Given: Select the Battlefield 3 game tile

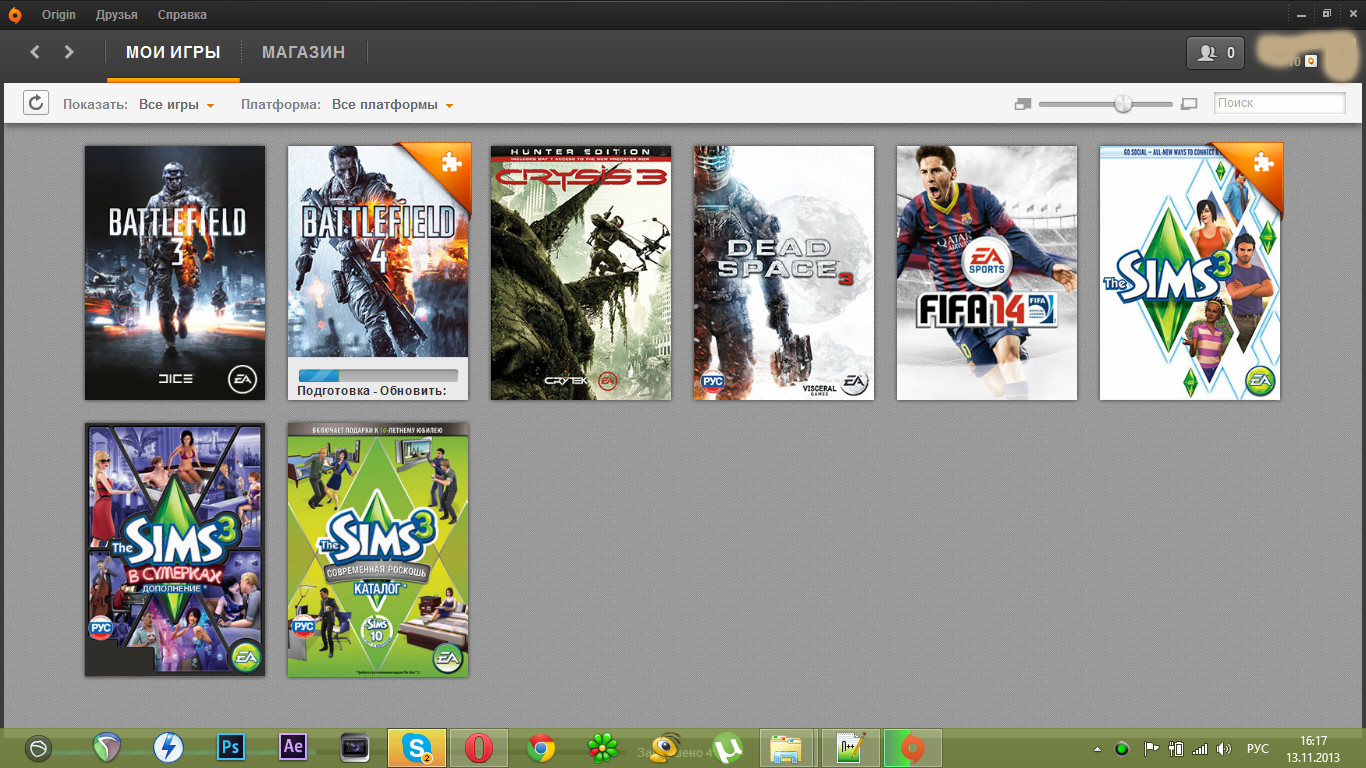Looking at the screenshot, I should (175, 273).
